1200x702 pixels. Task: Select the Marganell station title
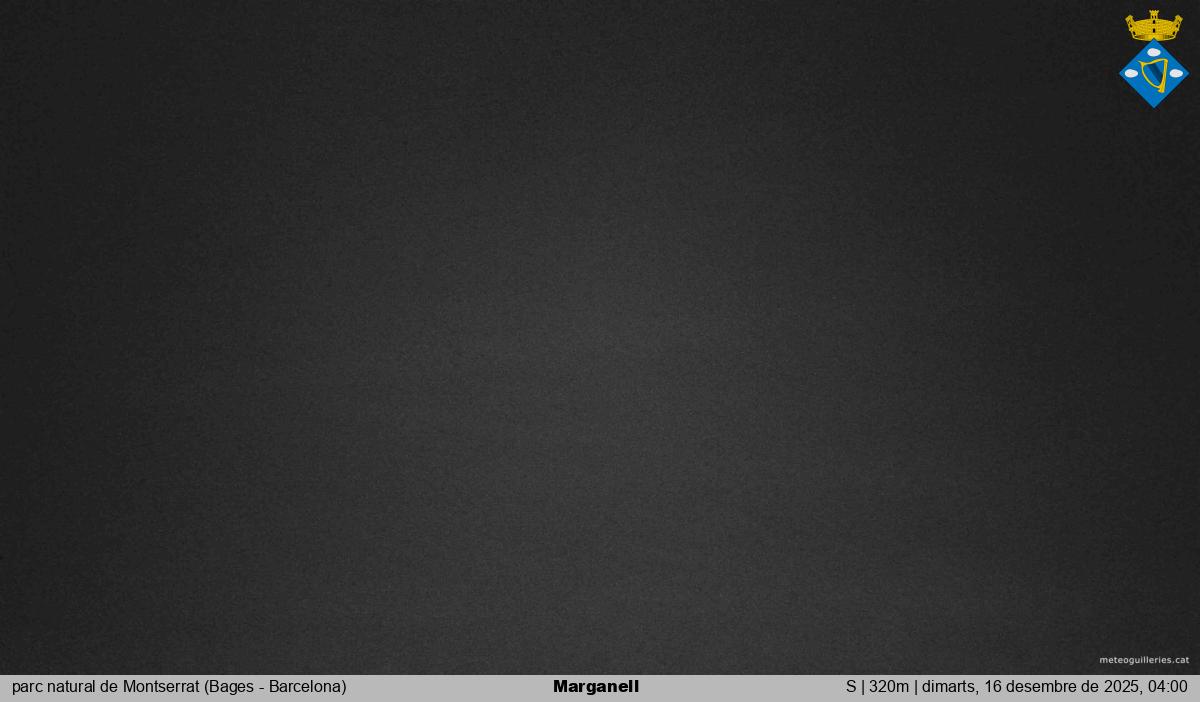click(x=596, y=687)
